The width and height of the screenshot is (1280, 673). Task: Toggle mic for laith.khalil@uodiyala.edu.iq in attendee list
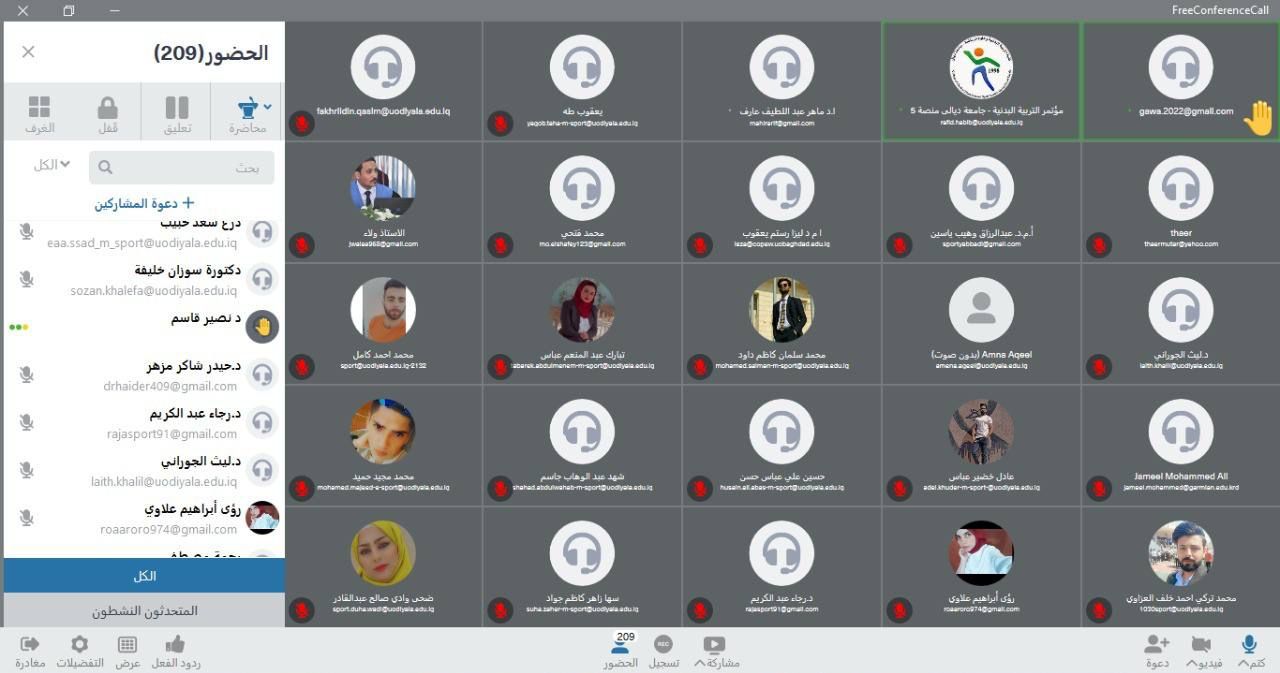pos(27,469)
